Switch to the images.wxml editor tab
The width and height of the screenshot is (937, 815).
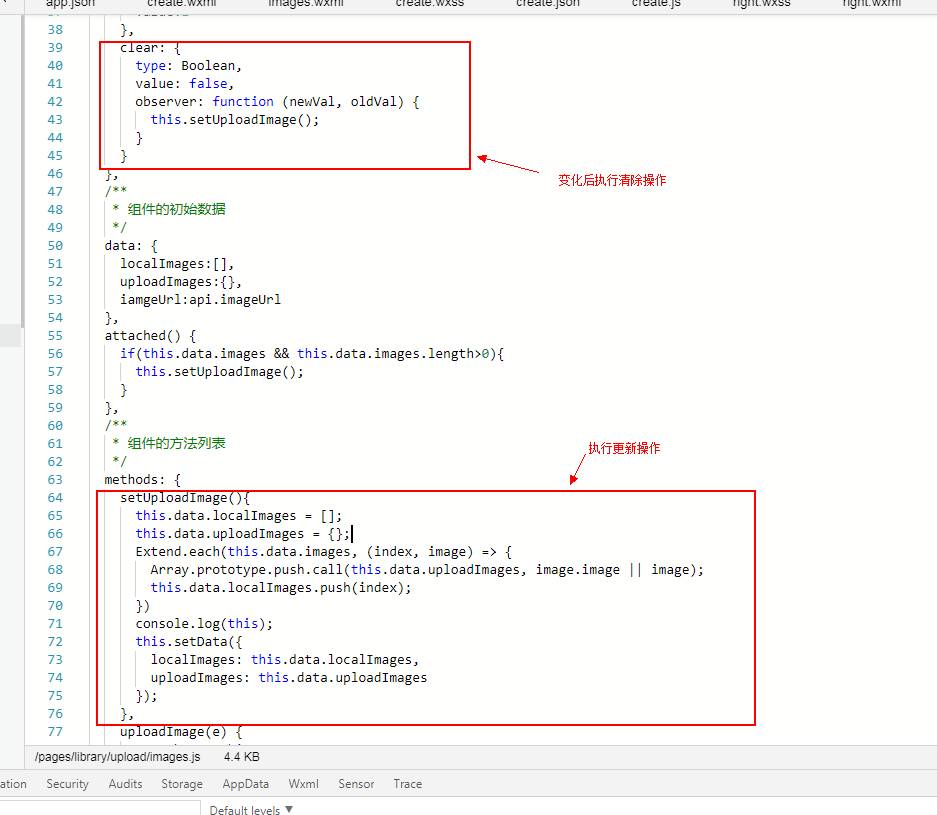coord(305,4)
